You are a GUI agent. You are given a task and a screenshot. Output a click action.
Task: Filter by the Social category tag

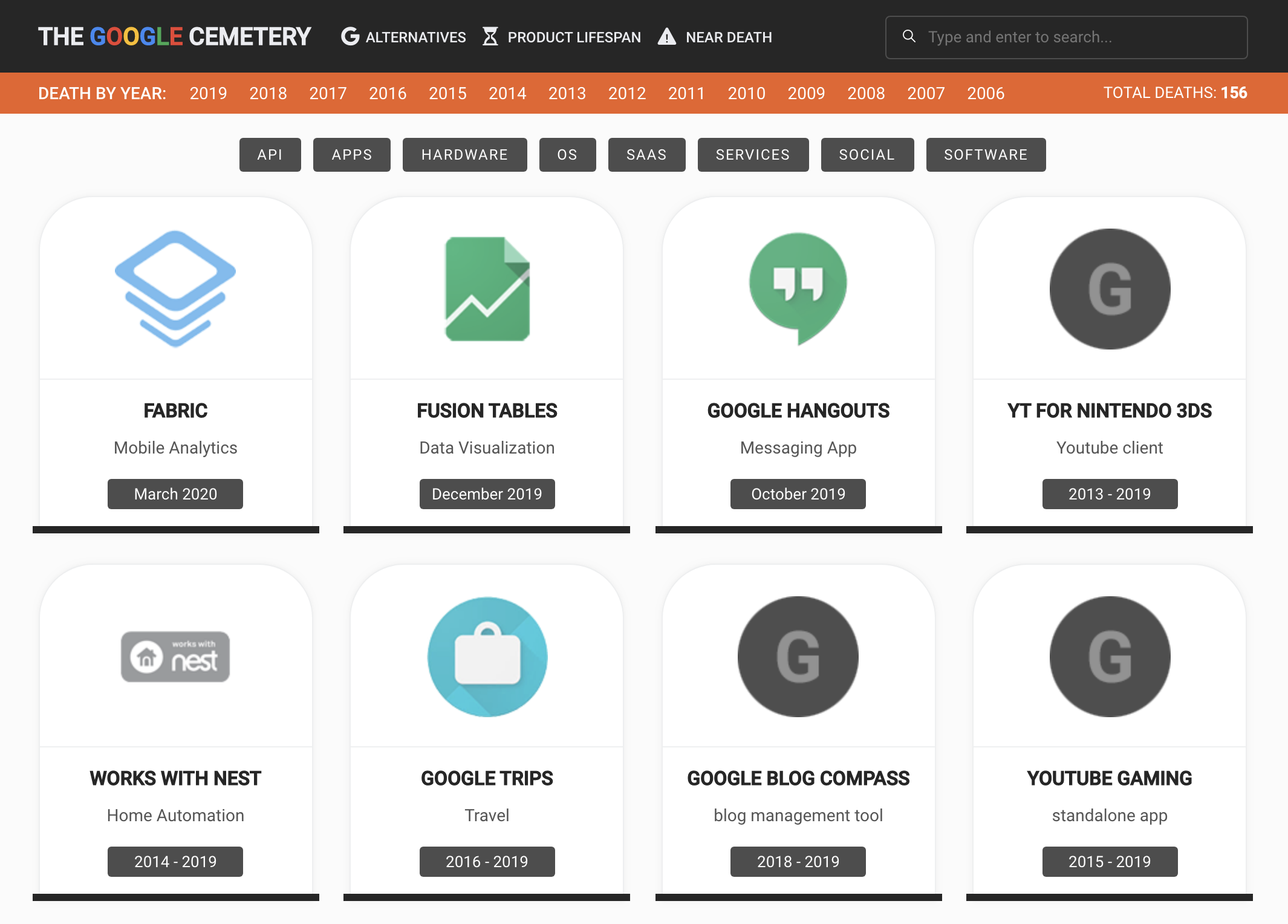pos(867,155)
